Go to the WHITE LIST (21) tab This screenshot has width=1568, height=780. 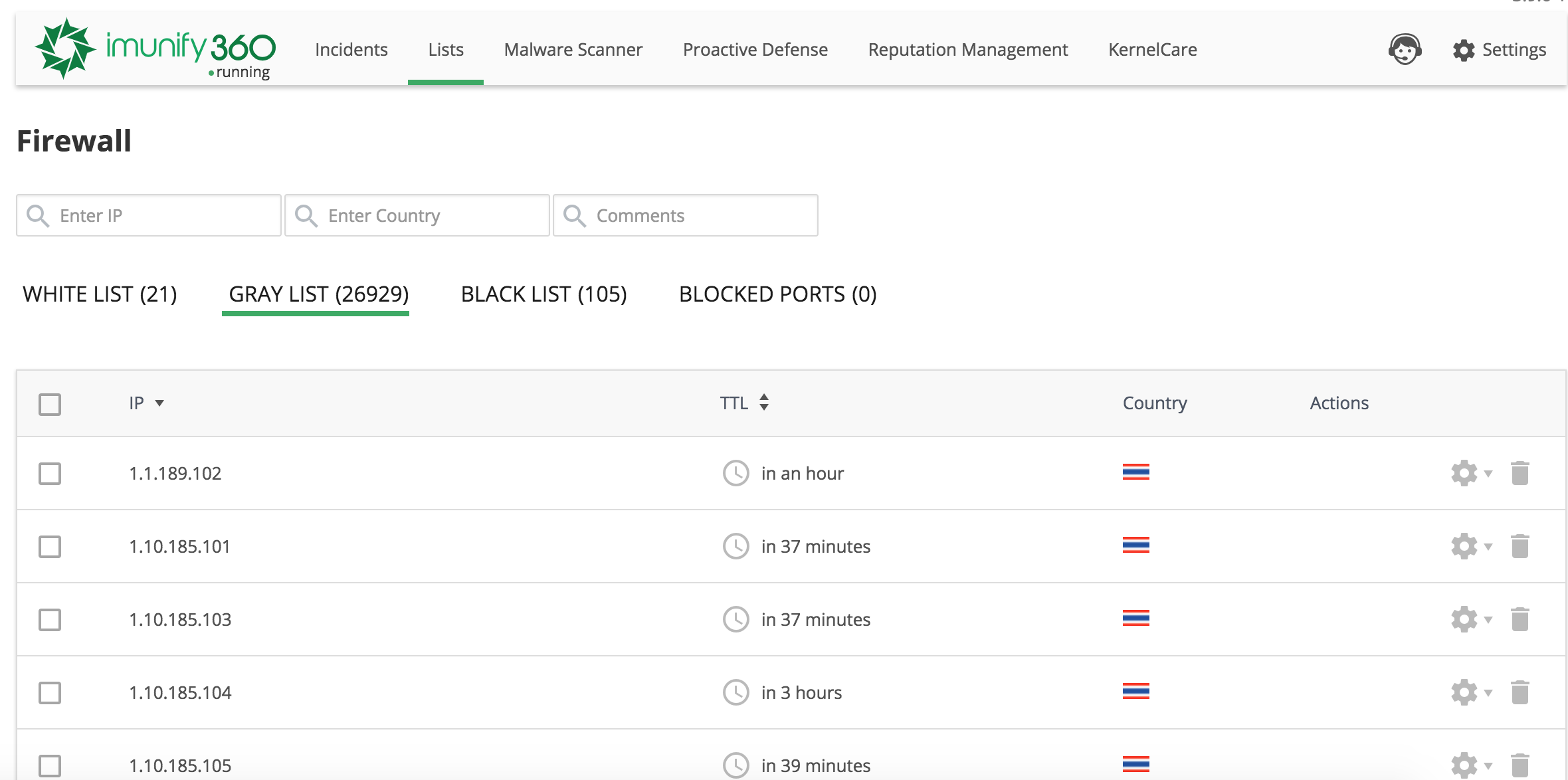point(100,294)
